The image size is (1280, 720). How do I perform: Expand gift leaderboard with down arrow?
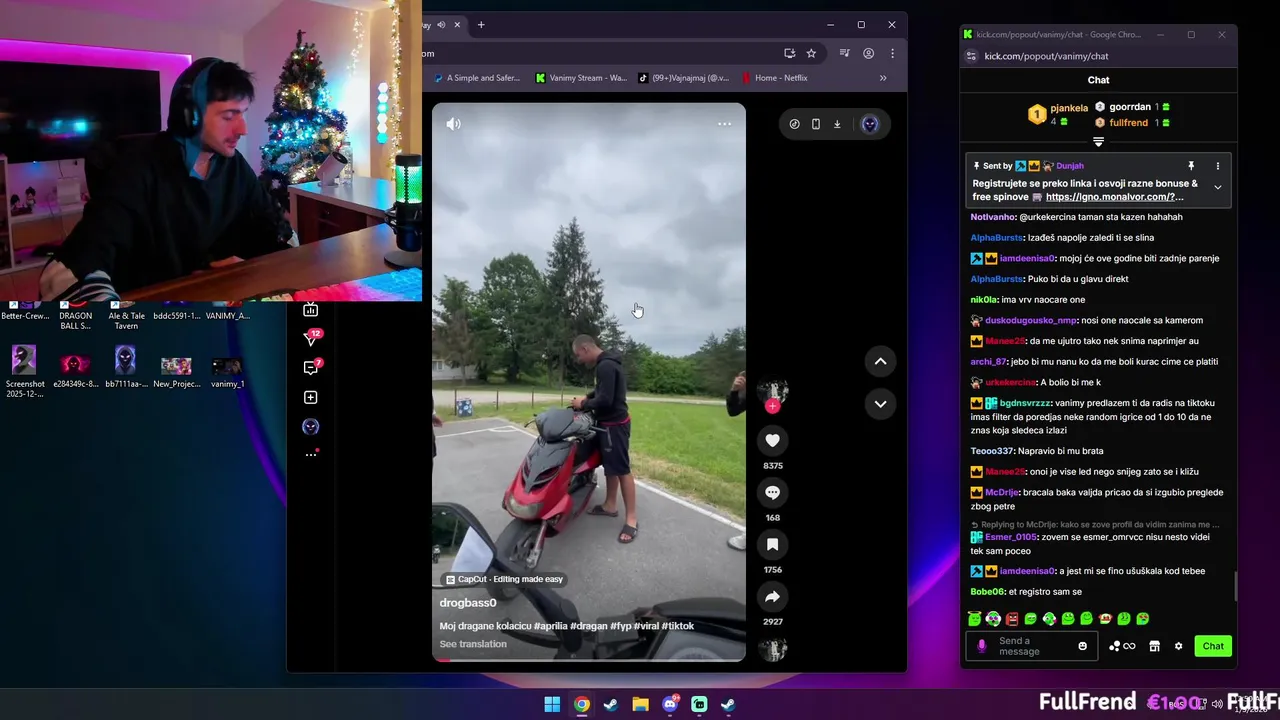1098,141
